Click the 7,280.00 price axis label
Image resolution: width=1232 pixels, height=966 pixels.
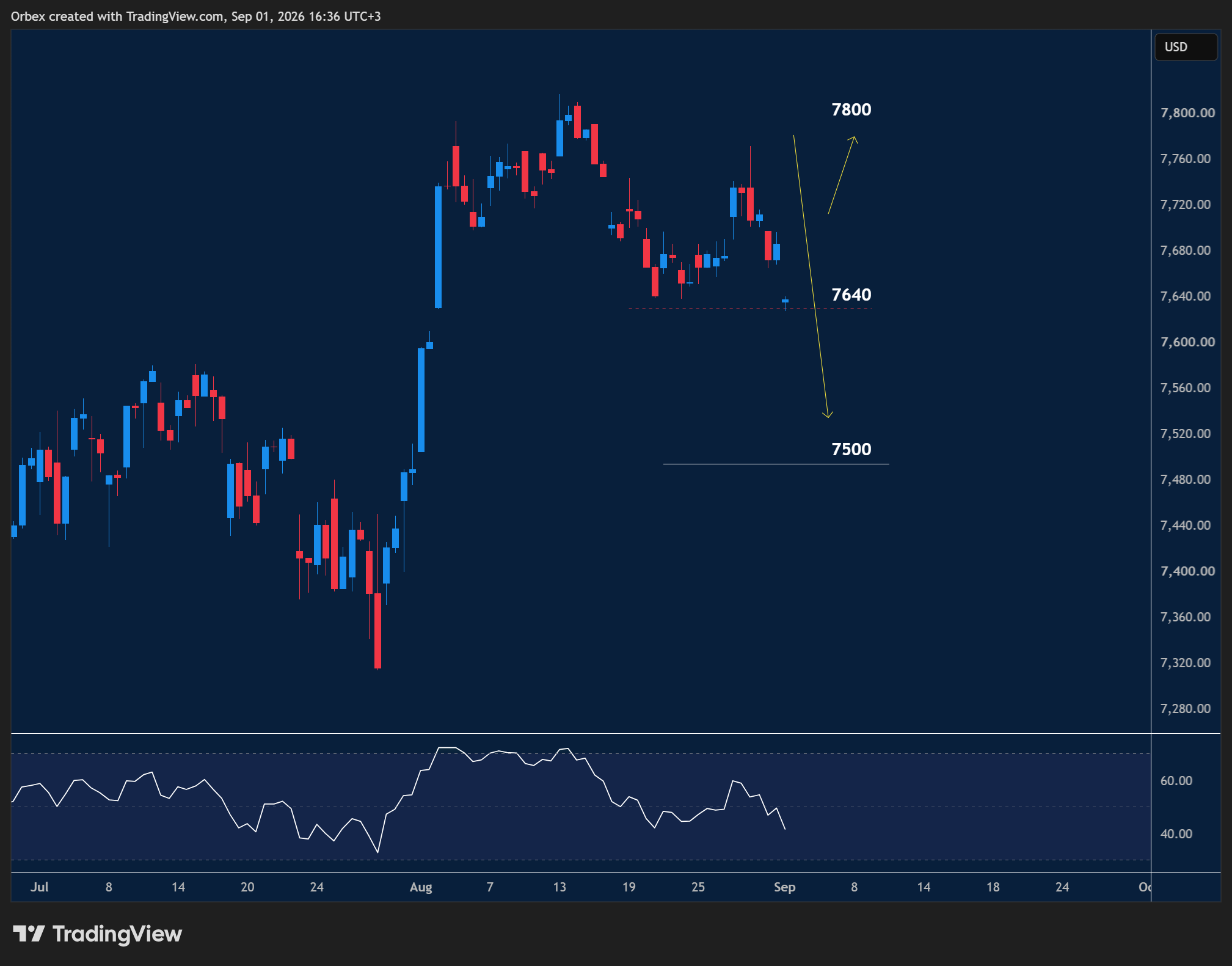1185,709
